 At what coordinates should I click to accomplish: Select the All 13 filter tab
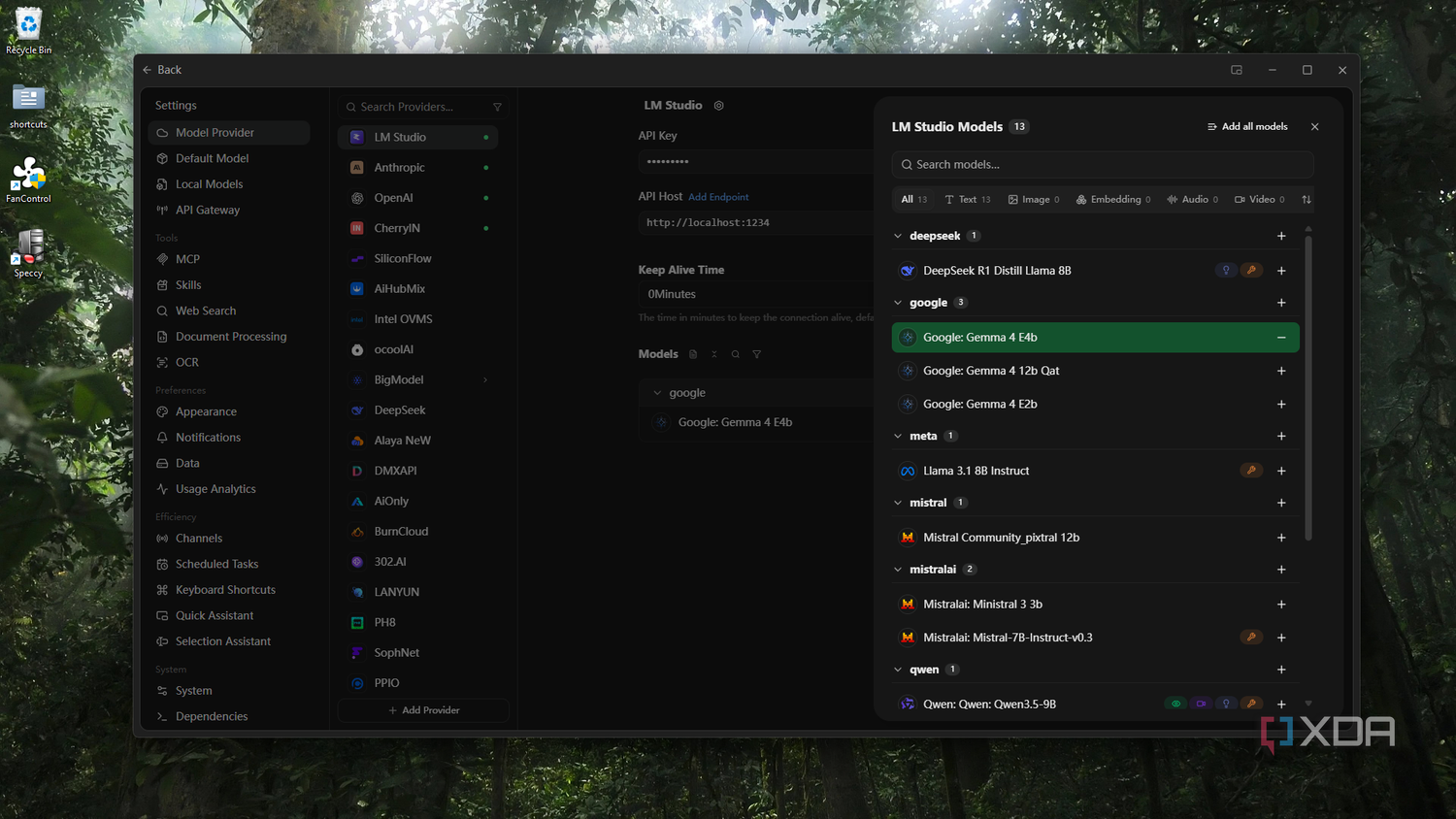pyautogui.click(x=913, y=200)
